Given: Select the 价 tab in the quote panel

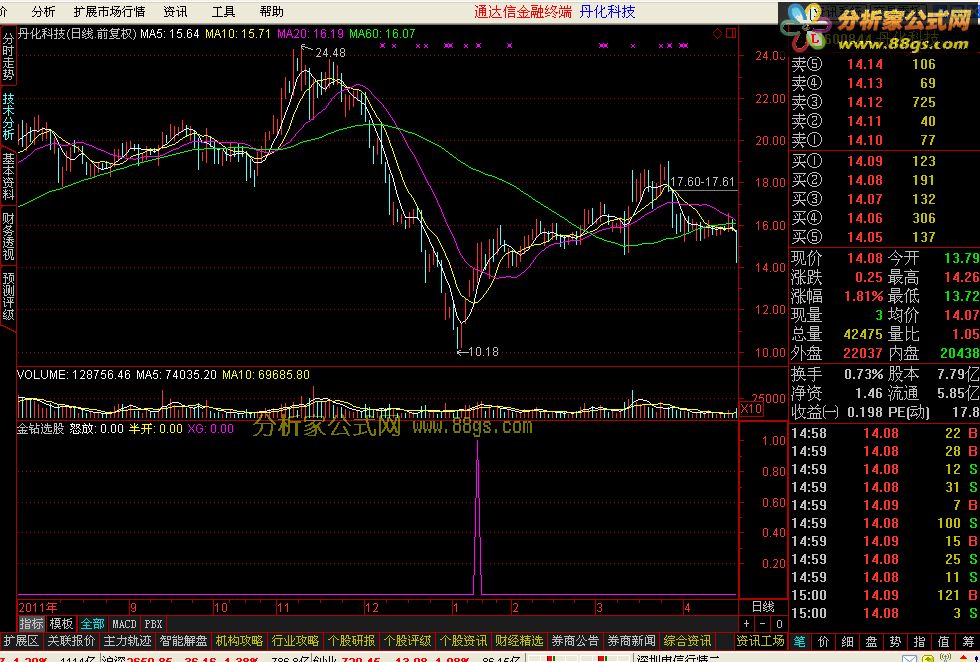Looking at the screenshot, I should tap(824, 641).
